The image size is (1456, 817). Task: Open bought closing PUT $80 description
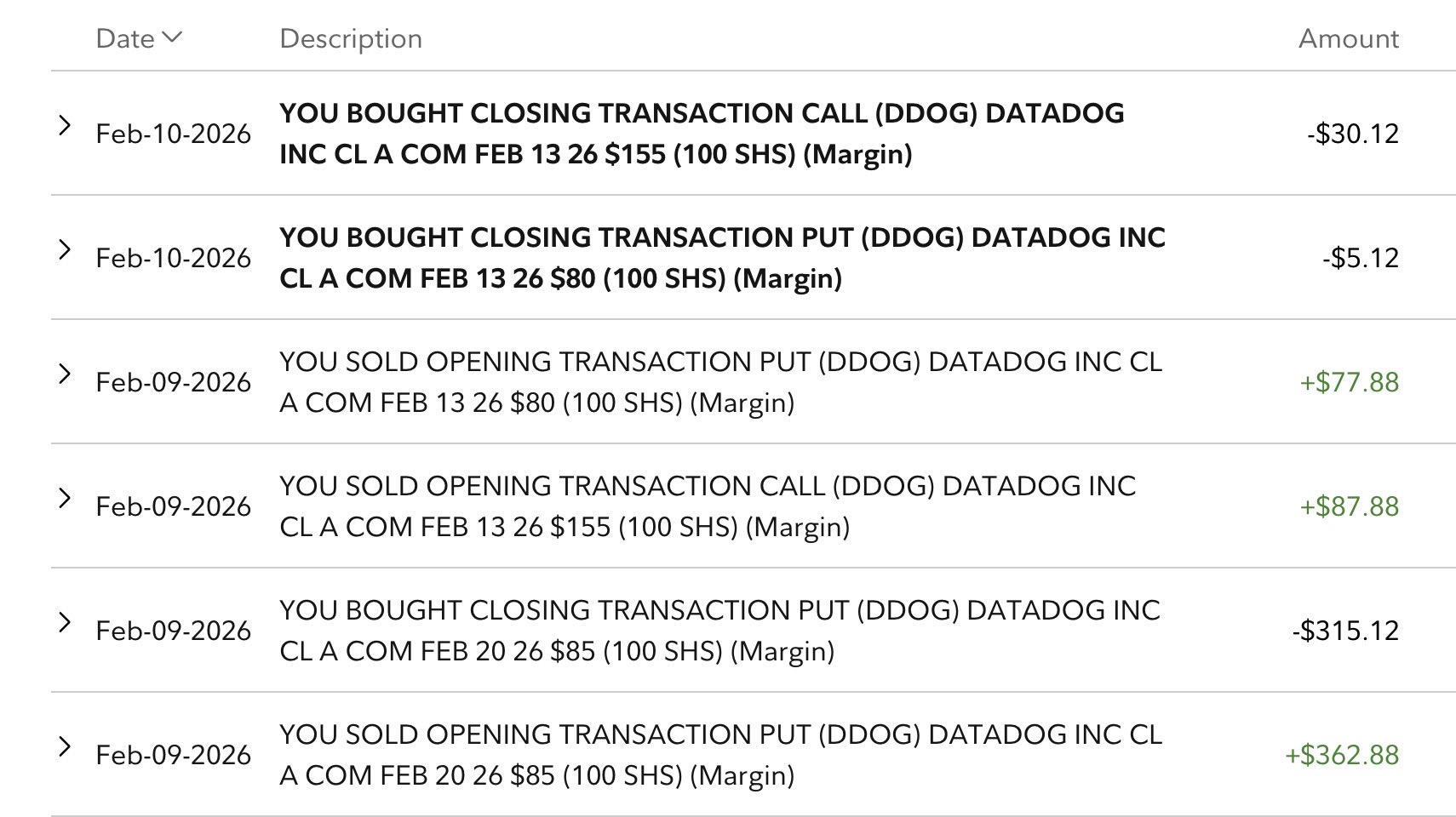point(721,258)
